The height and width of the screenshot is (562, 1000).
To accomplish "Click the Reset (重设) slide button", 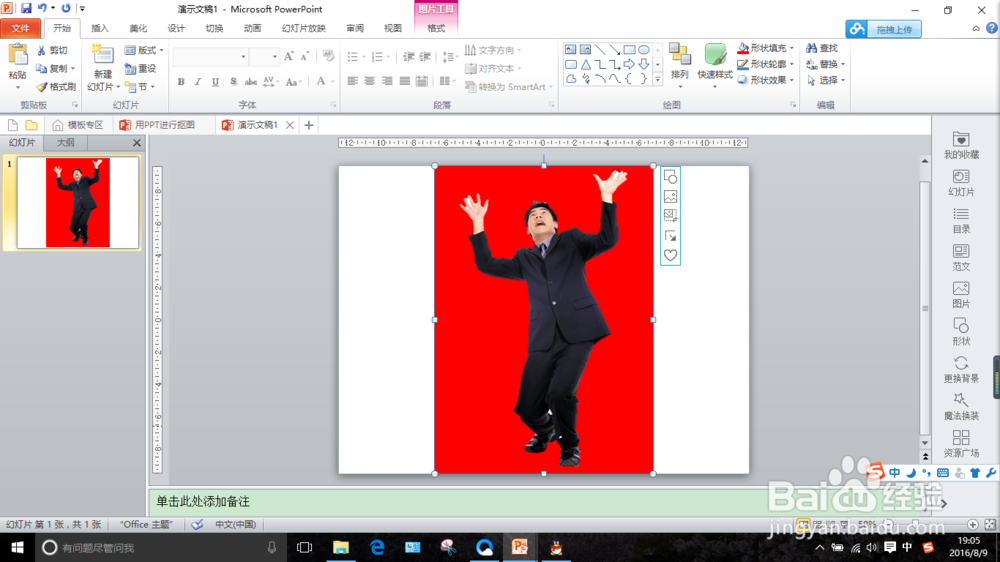I will [141, 69].
